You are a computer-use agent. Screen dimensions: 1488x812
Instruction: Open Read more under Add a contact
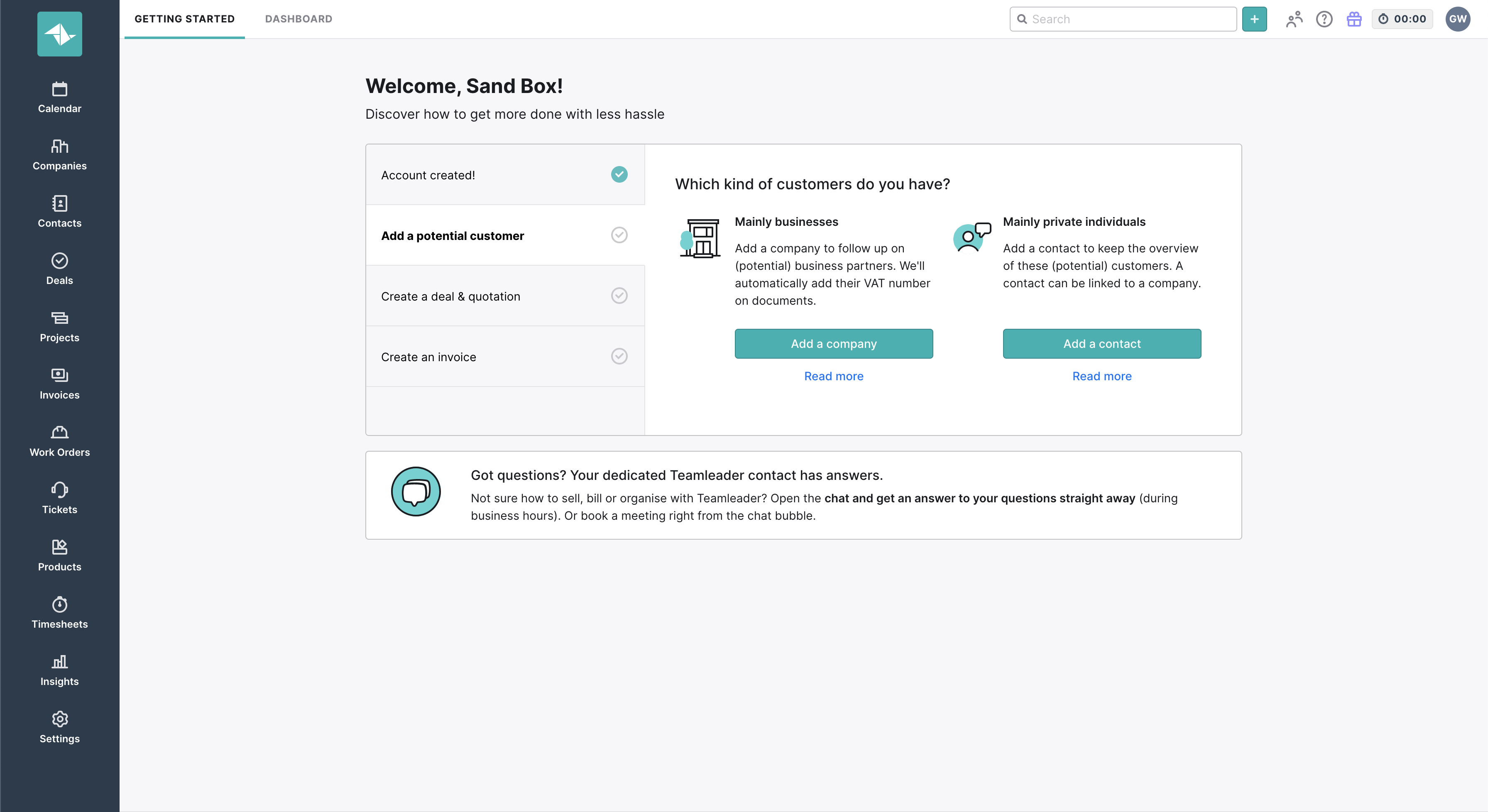coord(1101,376)
